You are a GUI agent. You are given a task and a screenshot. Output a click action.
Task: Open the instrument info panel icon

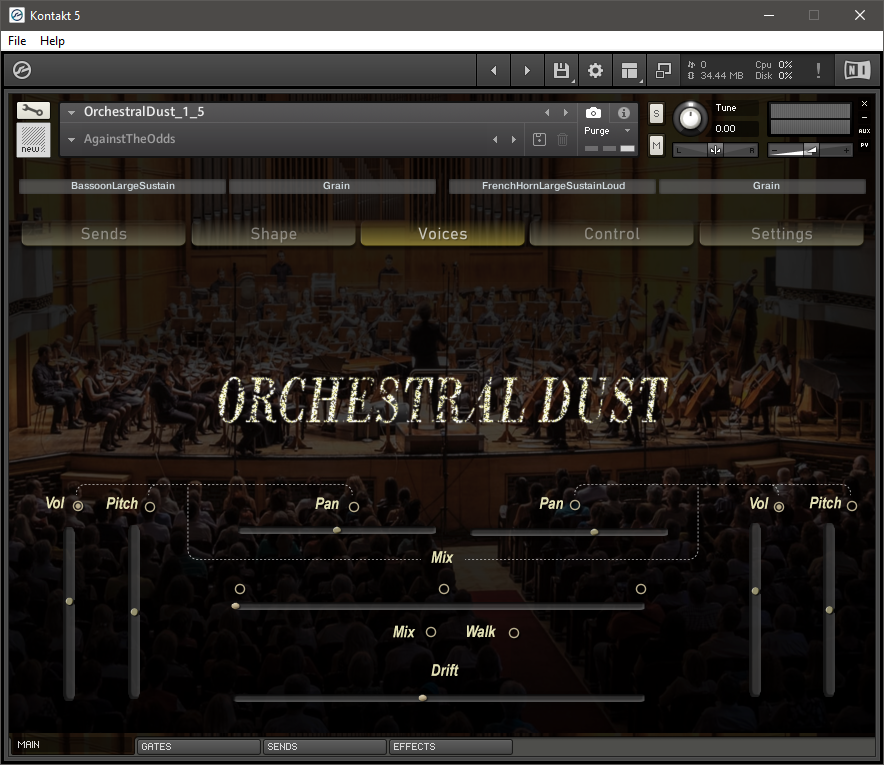624,113
